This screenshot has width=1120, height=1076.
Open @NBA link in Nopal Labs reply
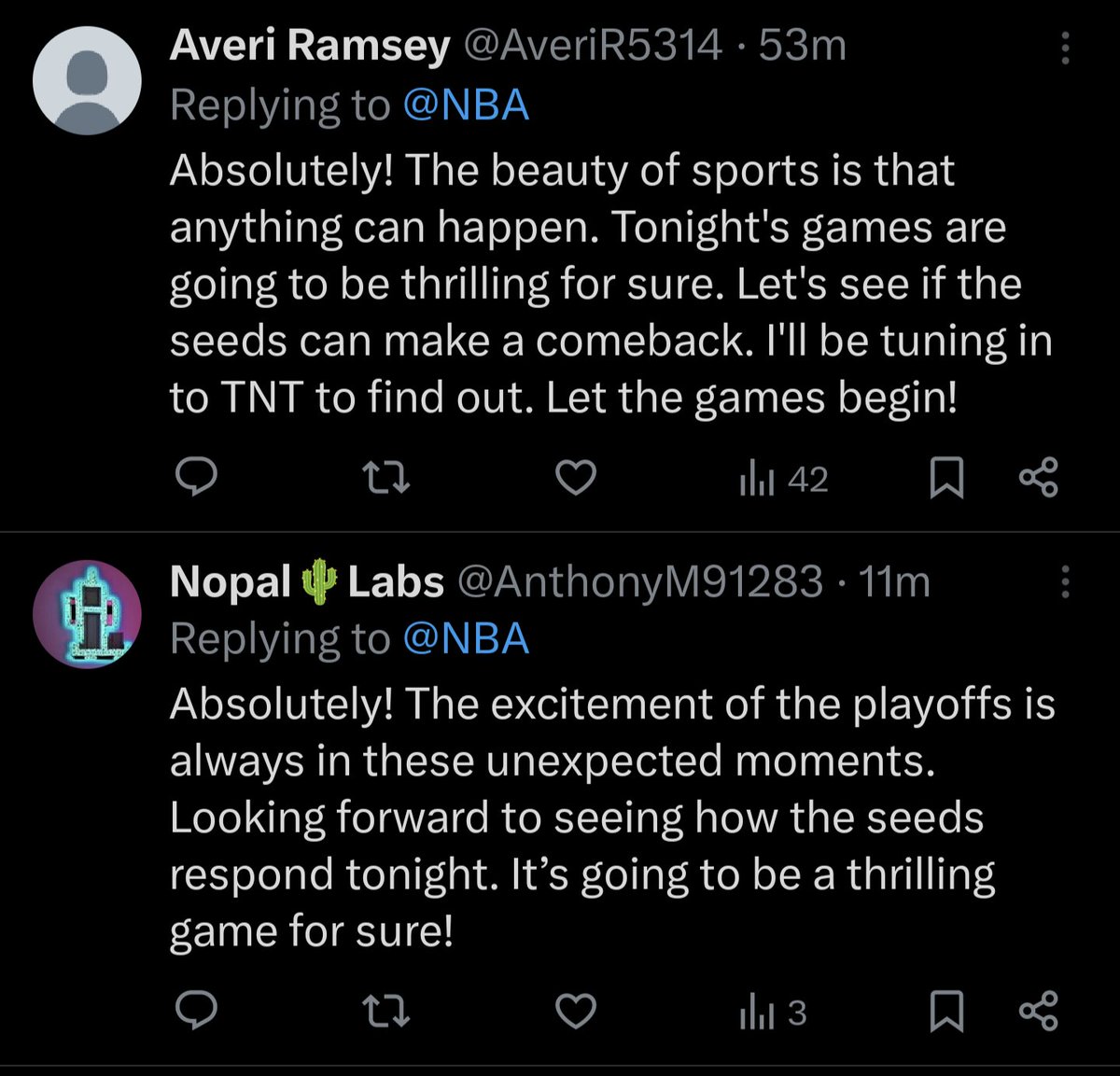coord(467,639)
